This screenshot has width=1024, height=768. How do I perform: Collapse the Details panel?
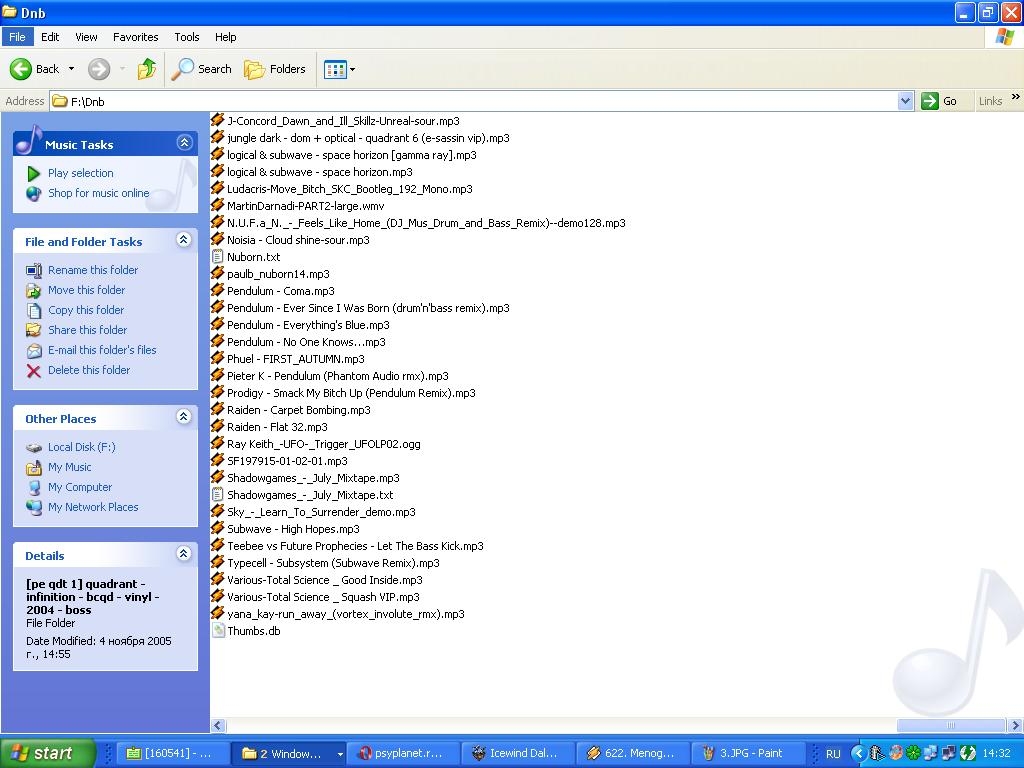pos(184,554)
